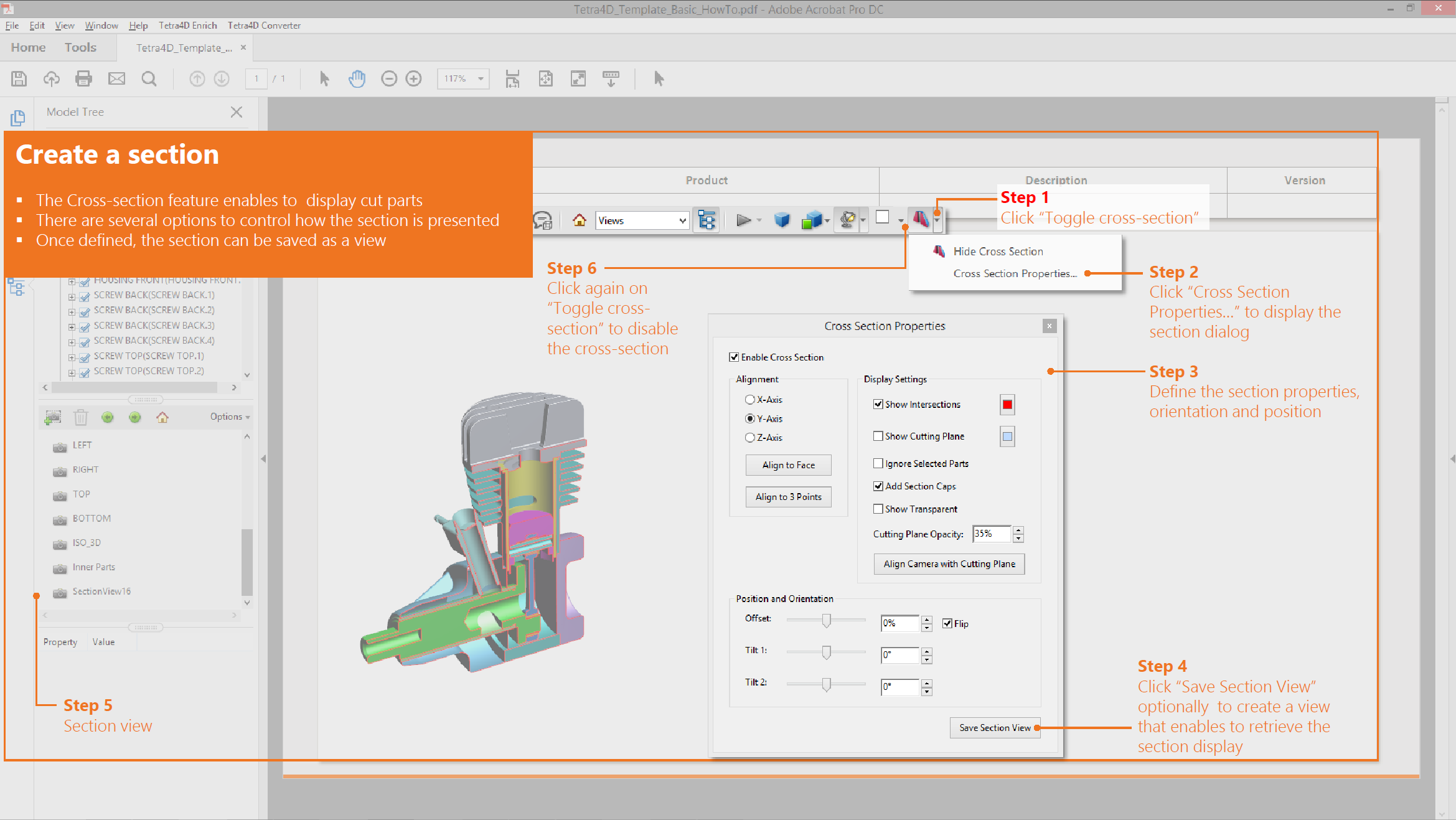Click the Zoom In plus icon
The height and width of the screenshot is (820, 1456).
pos(413,78)
